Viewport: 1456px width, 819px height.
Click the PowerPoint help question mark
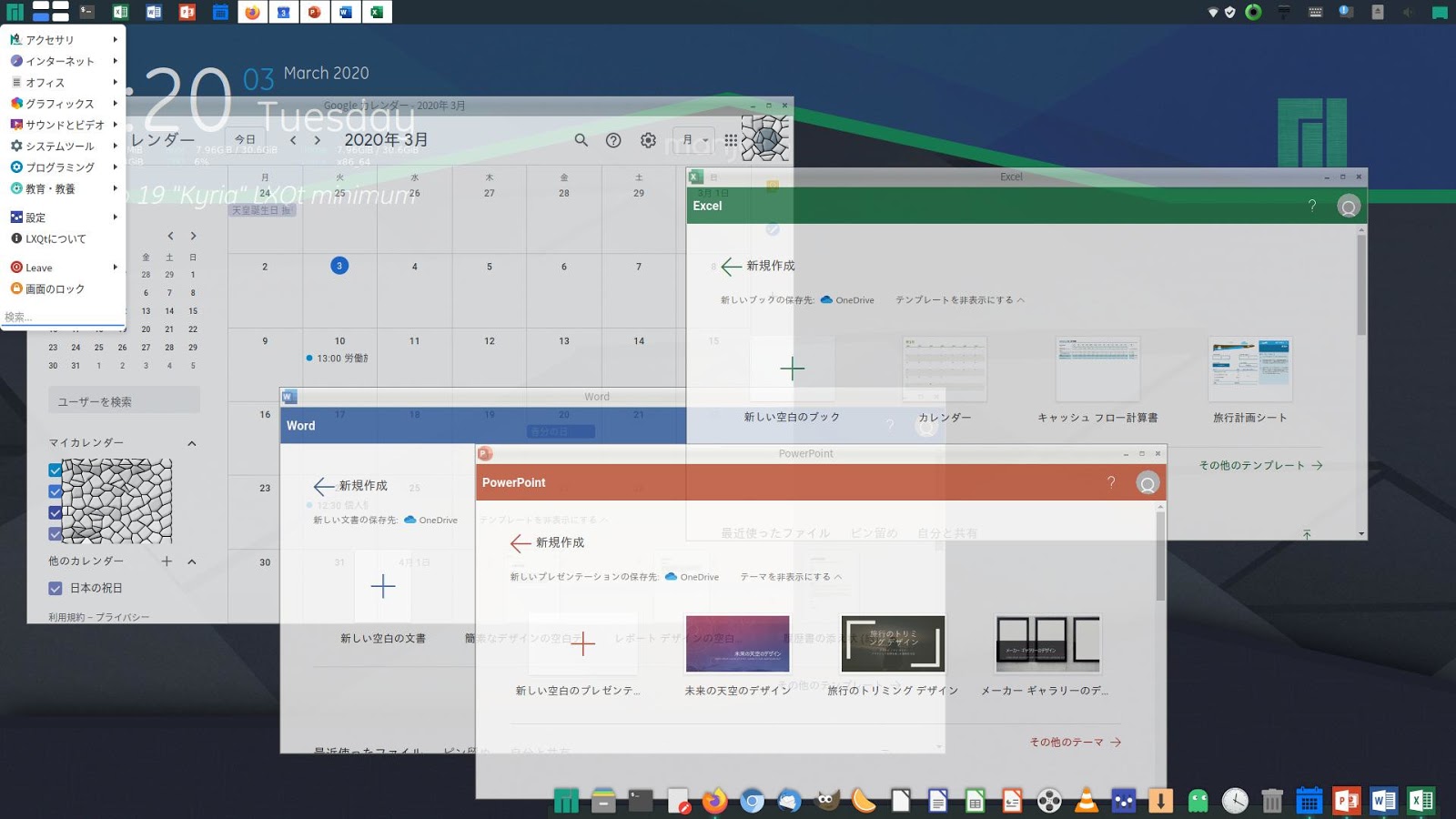tap(1111, 482)
